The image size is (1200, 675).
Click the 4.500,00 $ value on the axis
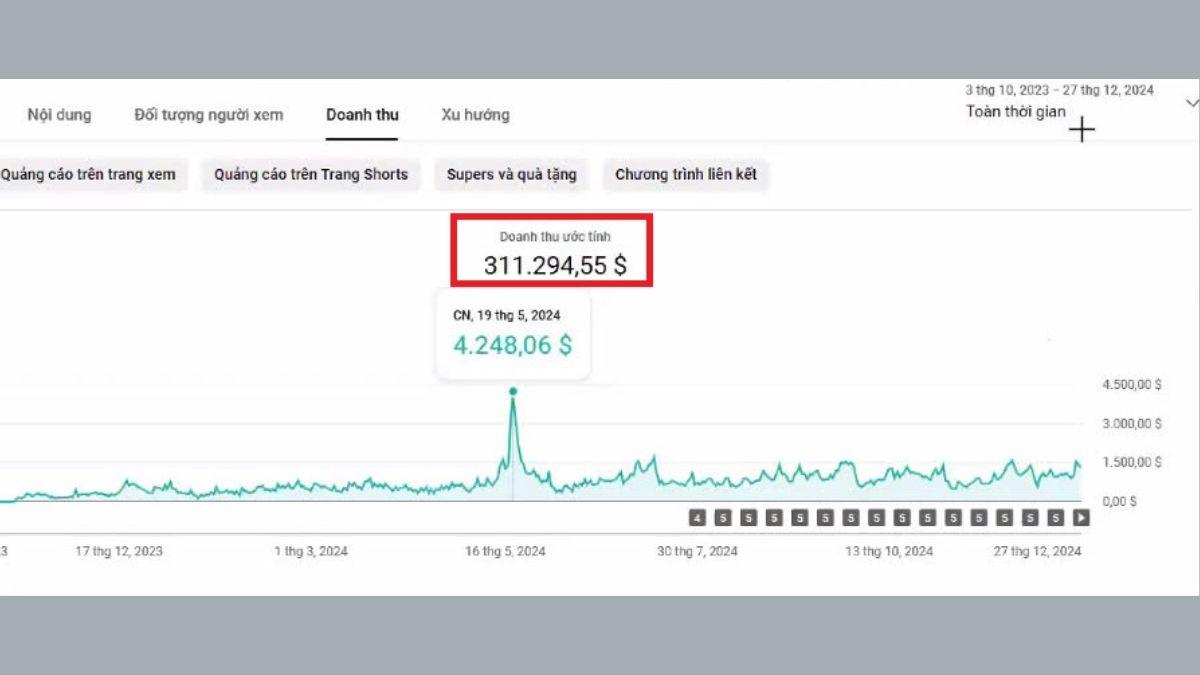pos(1131,384)
